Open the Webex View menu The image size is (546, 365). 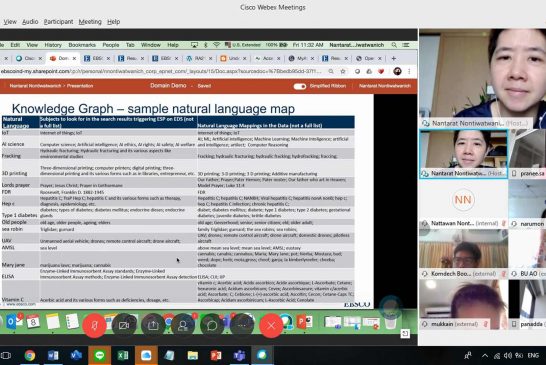point(10,22)
